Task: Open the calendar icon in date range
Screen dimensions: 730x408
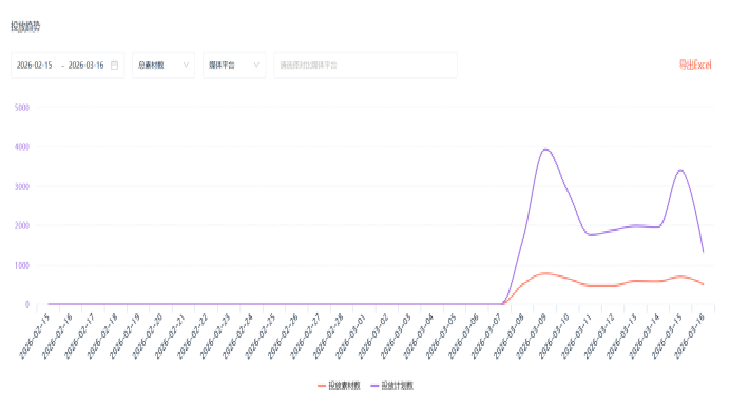Action: [x=115, y=65]
